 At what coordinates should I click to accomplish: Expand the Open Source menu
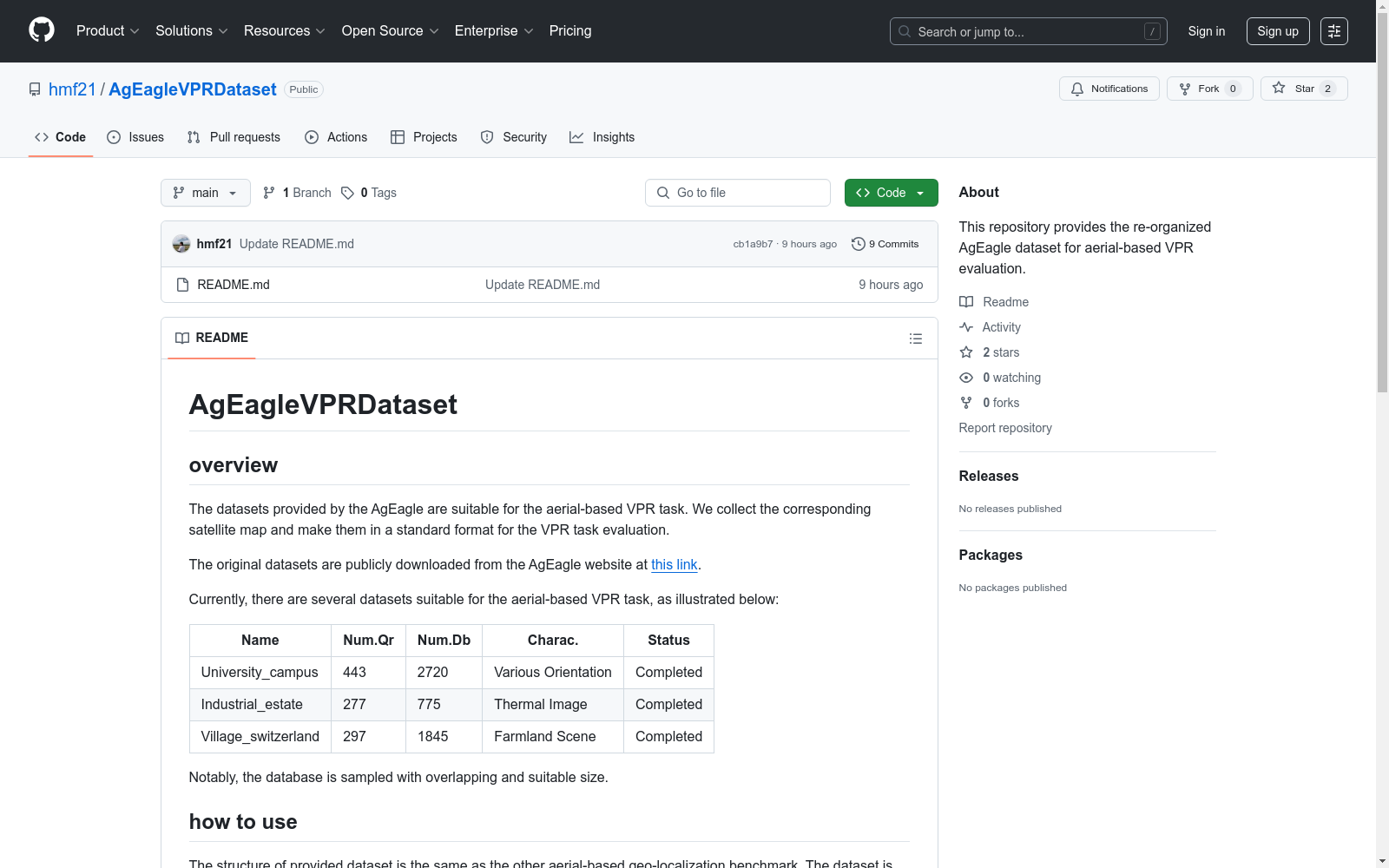click(391, 30)
